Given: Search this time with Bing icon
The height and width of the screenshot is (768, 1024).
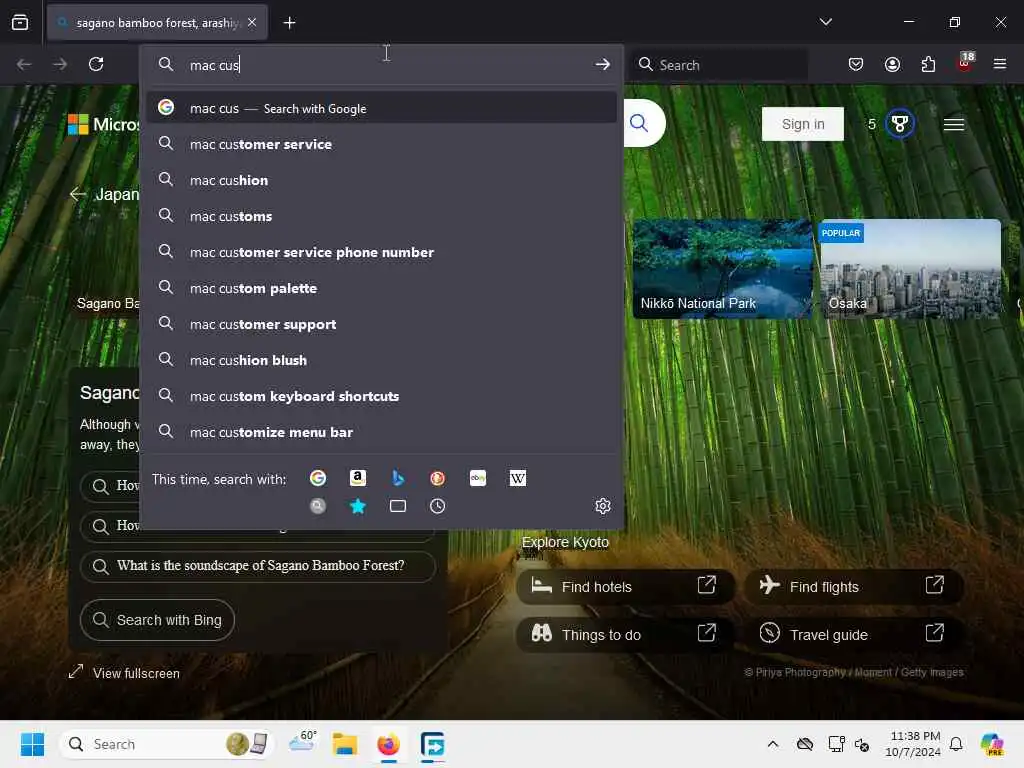Looking at the screenshot, I should (398, 478).
